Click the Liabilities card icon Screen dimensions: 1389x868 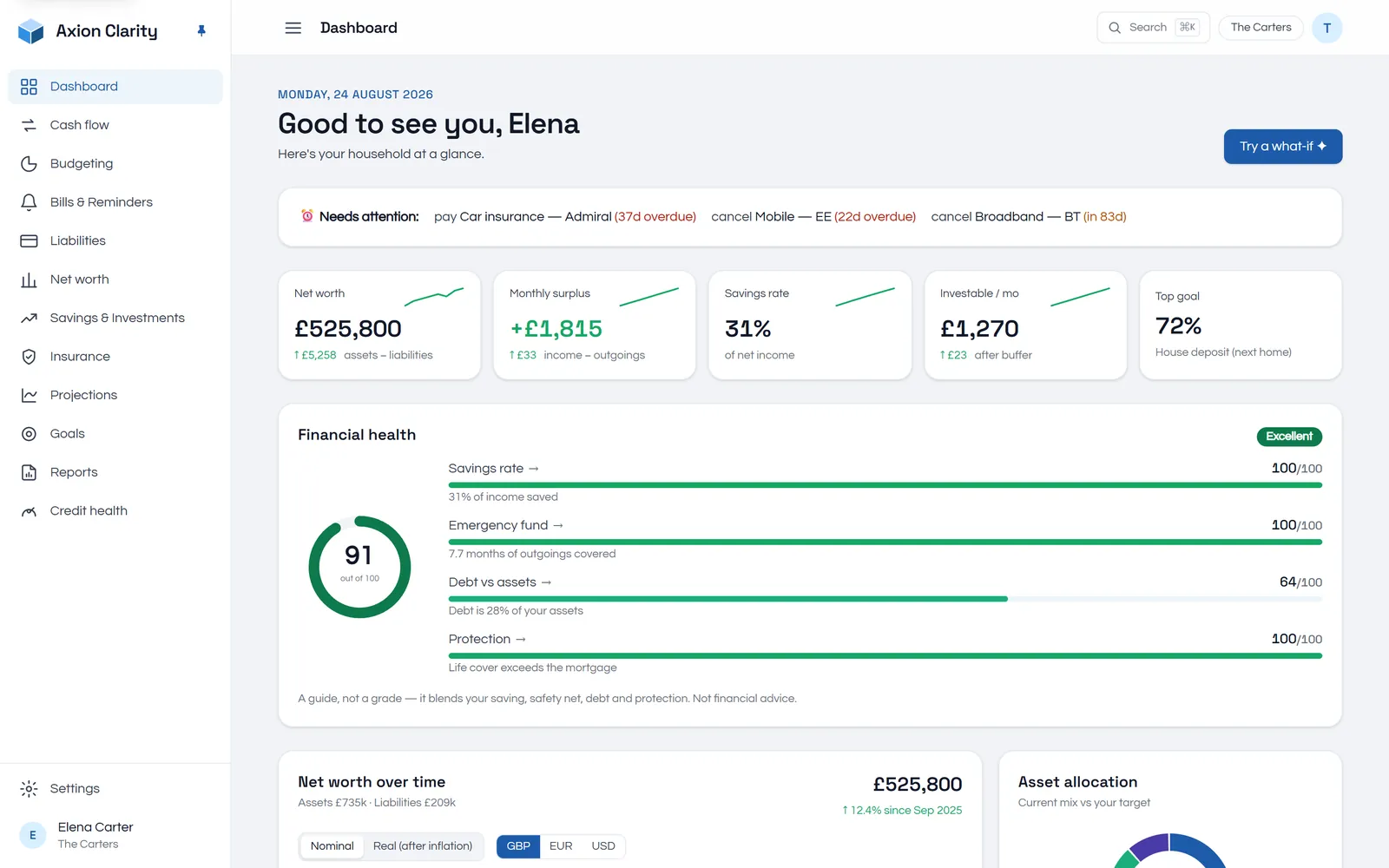(29, 240)
